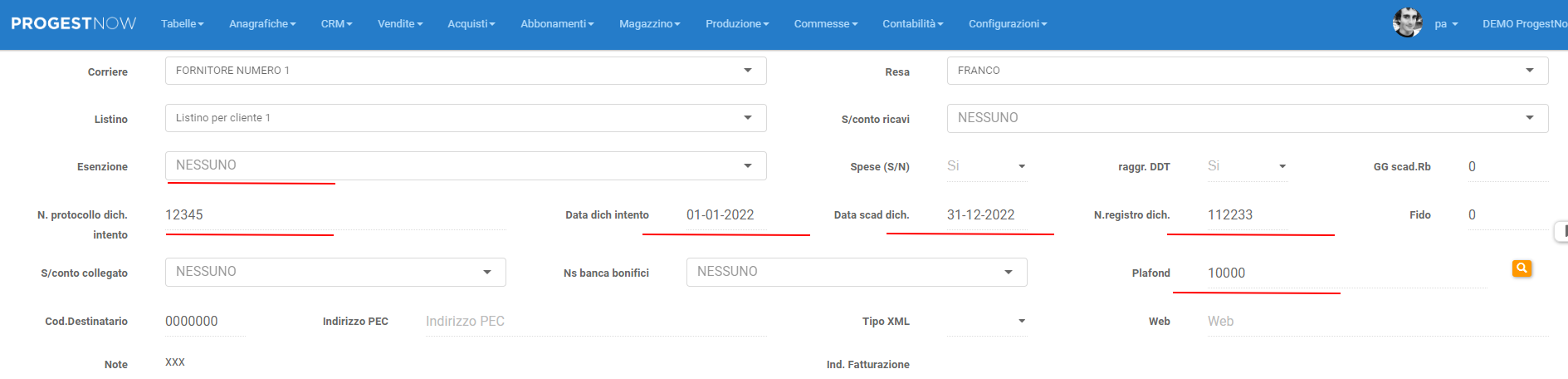Expand the Listino dropdown
Image resolution: width=1568 pixels, height=379 pixels.
tap(465, 118)
